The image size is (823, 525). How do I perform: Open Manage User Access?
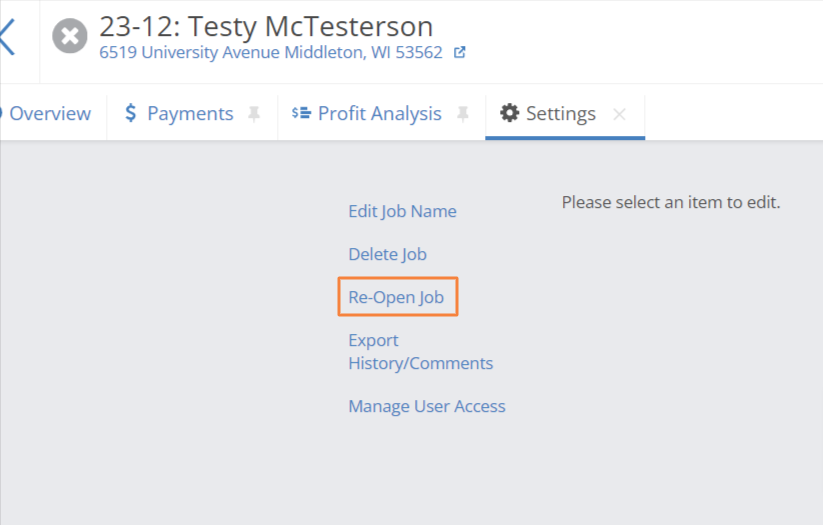click(427, 406)
